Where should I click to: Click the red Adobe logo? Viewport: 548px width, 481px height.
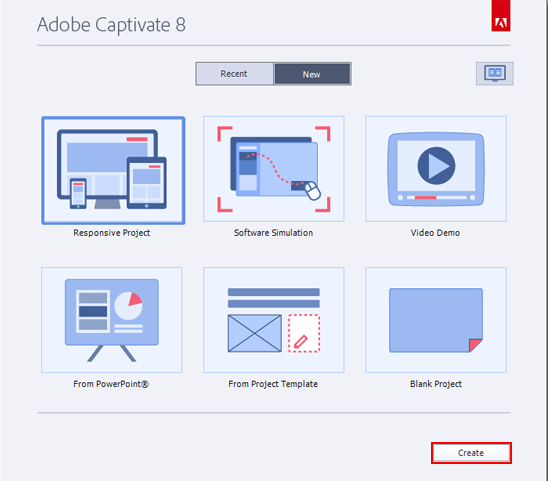pyautogui.click(x=501, y=16)
